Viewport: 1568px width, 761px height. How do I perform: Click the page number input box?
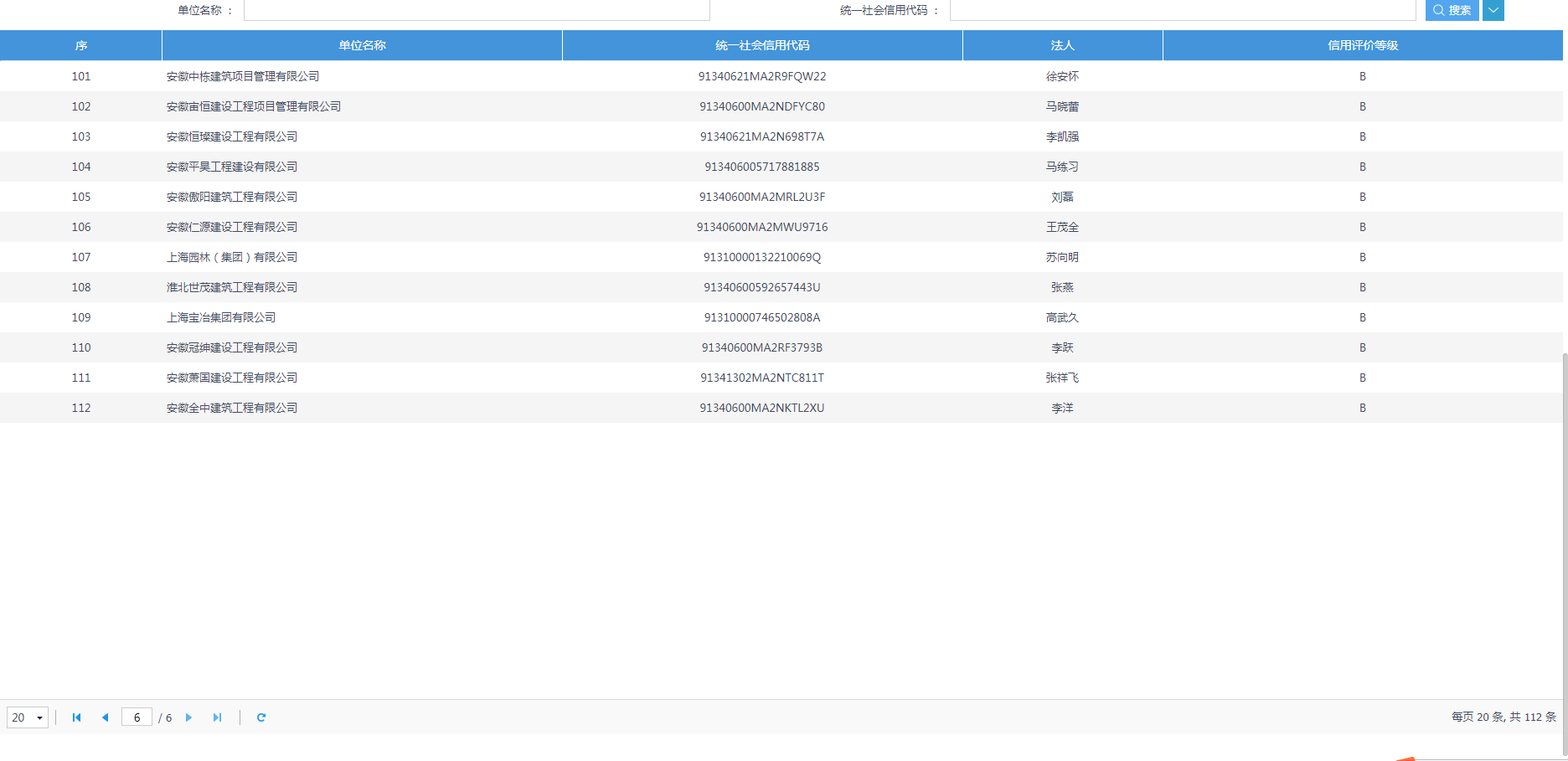[137, 717]
